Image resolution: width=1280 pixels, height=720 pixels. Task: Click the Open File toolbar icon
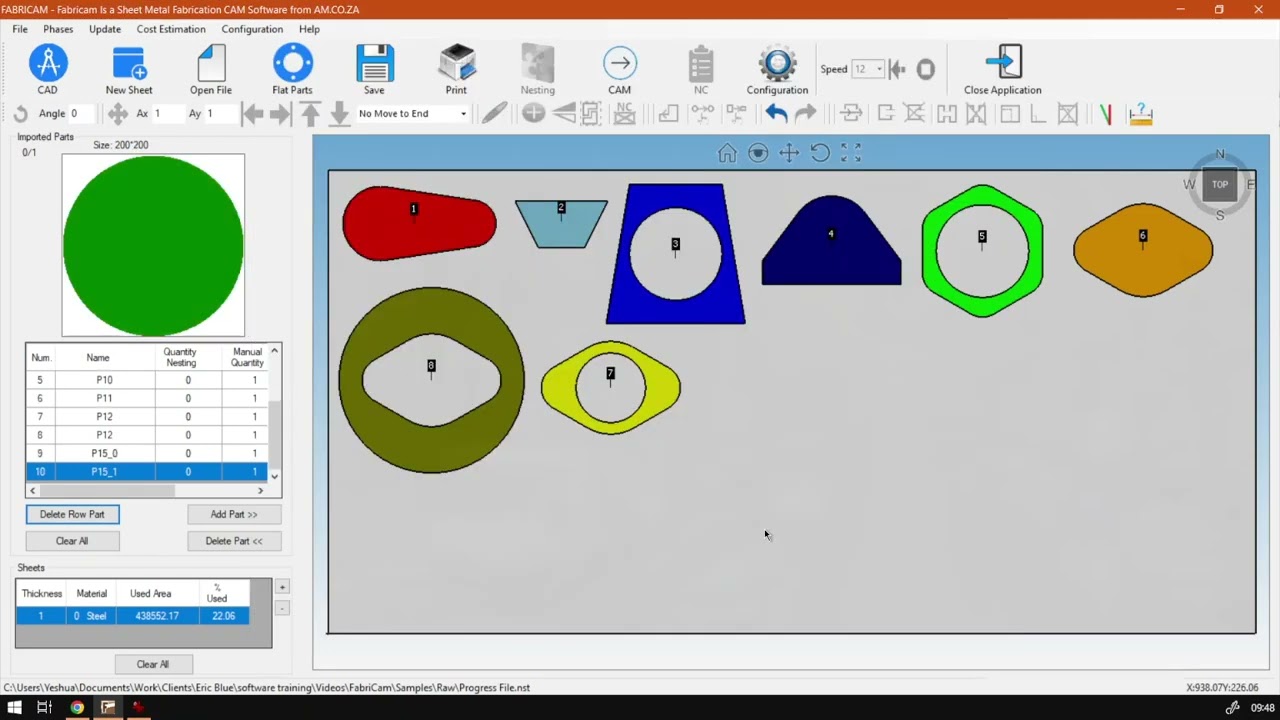tap(211, 64)
